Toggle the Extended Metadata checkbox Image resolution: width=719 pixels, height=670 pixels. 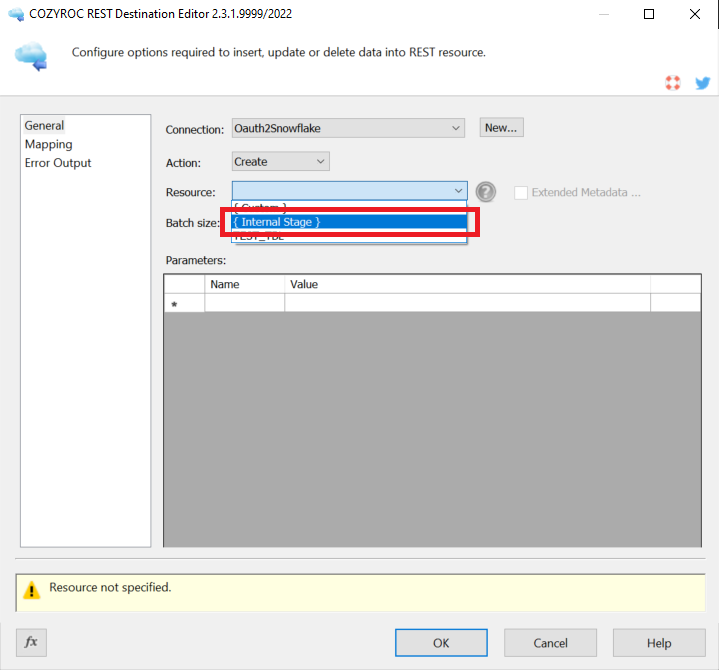tap(521, 193)
